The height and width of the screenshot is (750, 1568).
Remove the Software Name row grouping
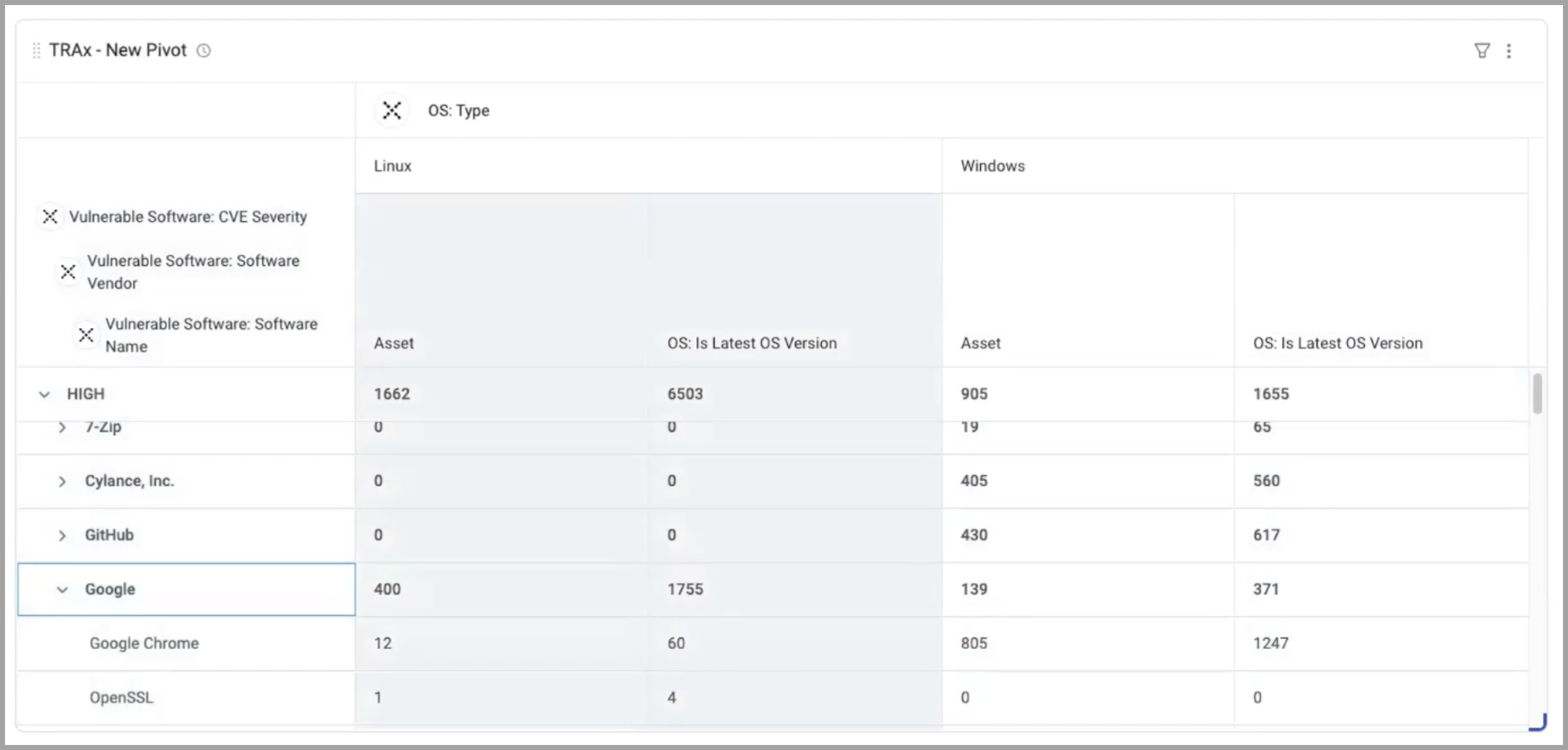(86, 335)
